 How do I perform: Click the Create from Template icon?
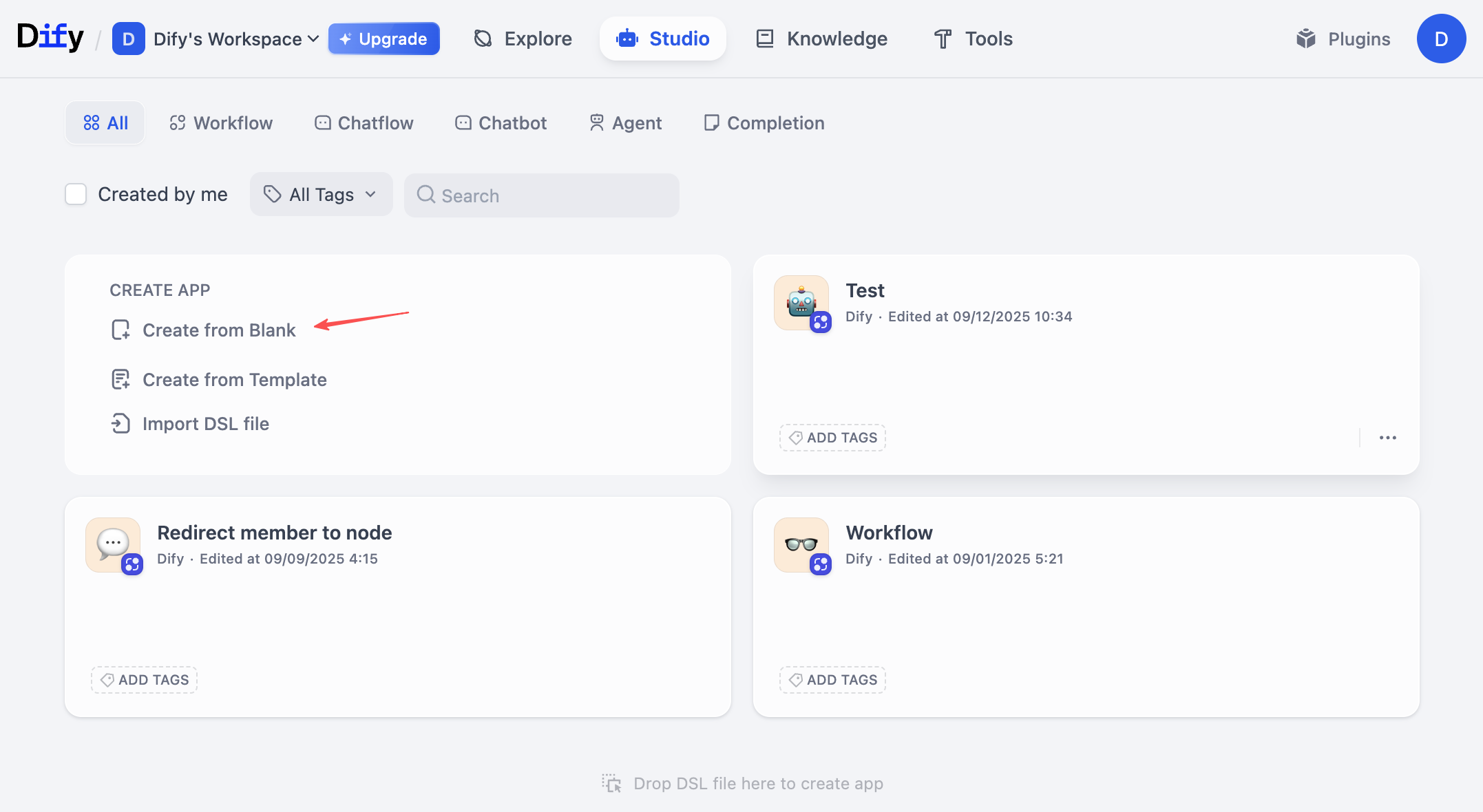coord(120,380)
